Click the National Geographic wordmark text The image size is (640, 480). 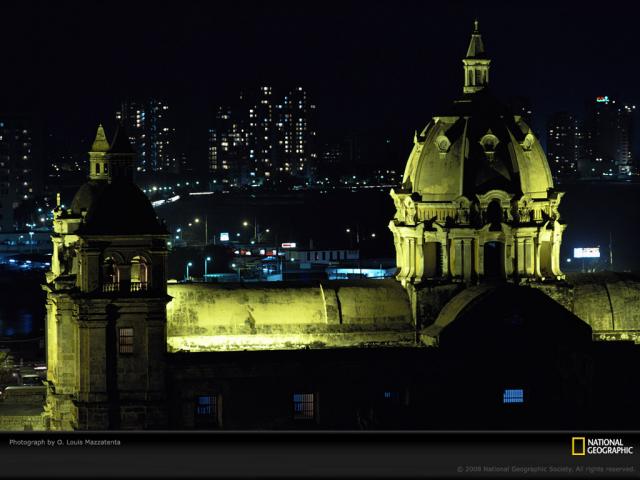610,446
